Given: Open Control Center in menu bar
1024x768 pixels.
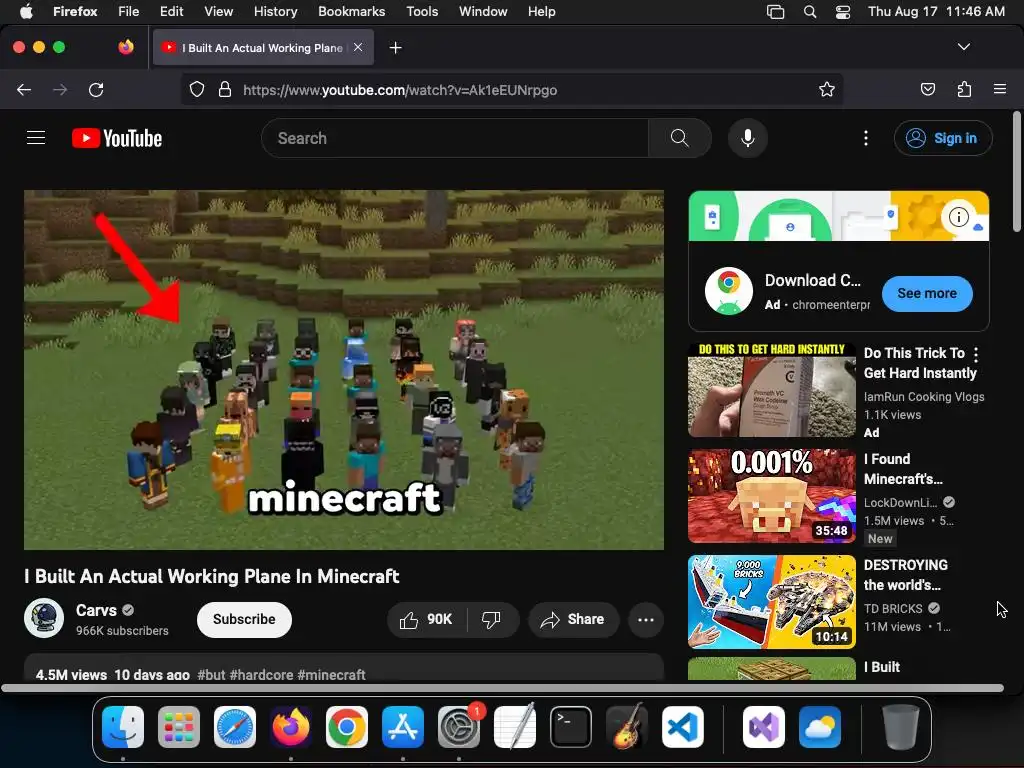Looking at the screenshot, I should coord(843,12).
